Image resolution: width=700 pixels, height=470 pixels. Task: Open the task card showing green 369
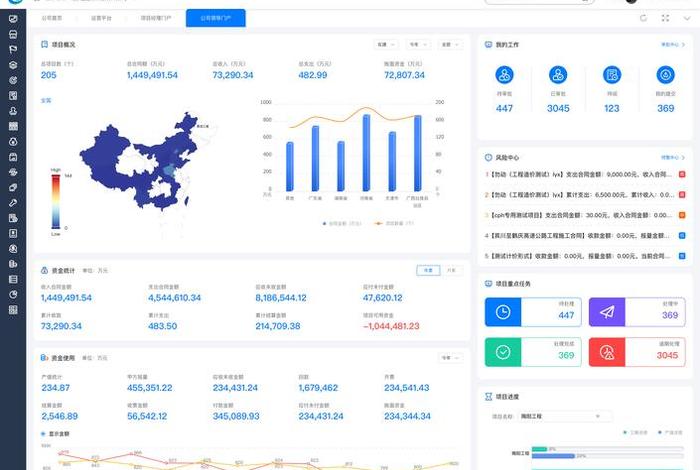(533, 352)
